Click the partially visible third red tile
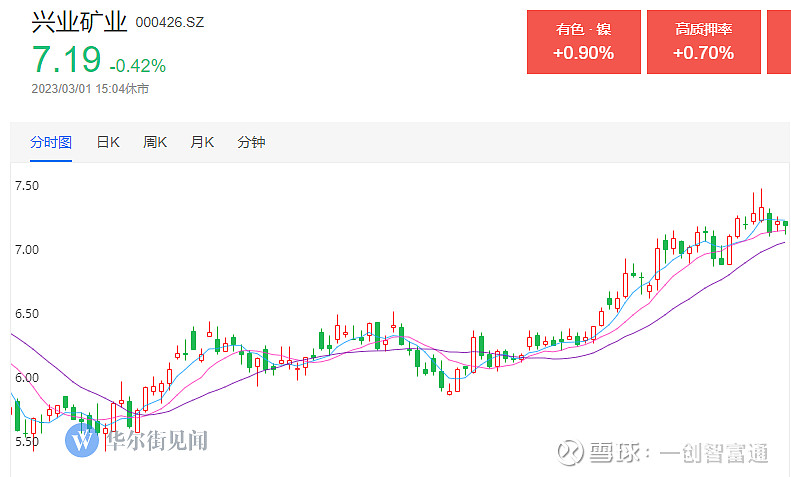The width and height of the screenshot is (791, 477). coord(779,42)
